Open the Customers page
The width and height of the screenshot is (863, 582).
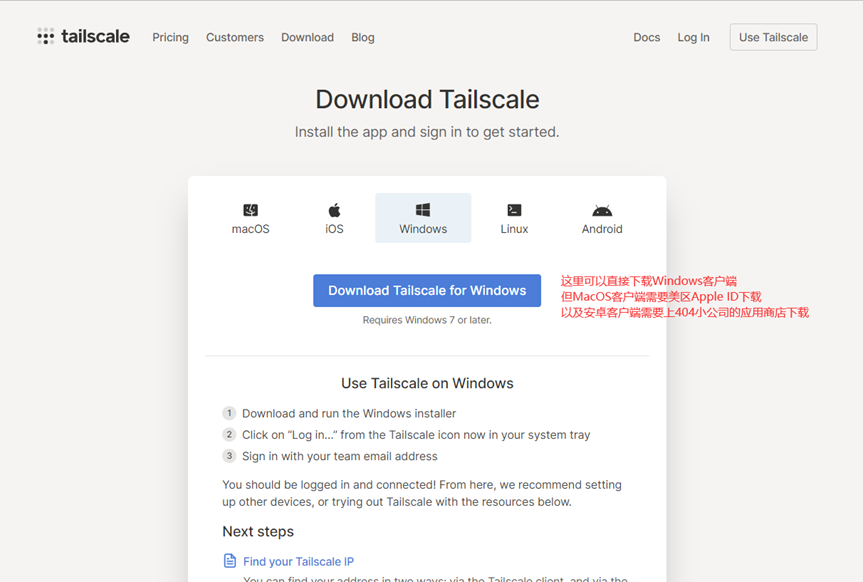point(235,37)
